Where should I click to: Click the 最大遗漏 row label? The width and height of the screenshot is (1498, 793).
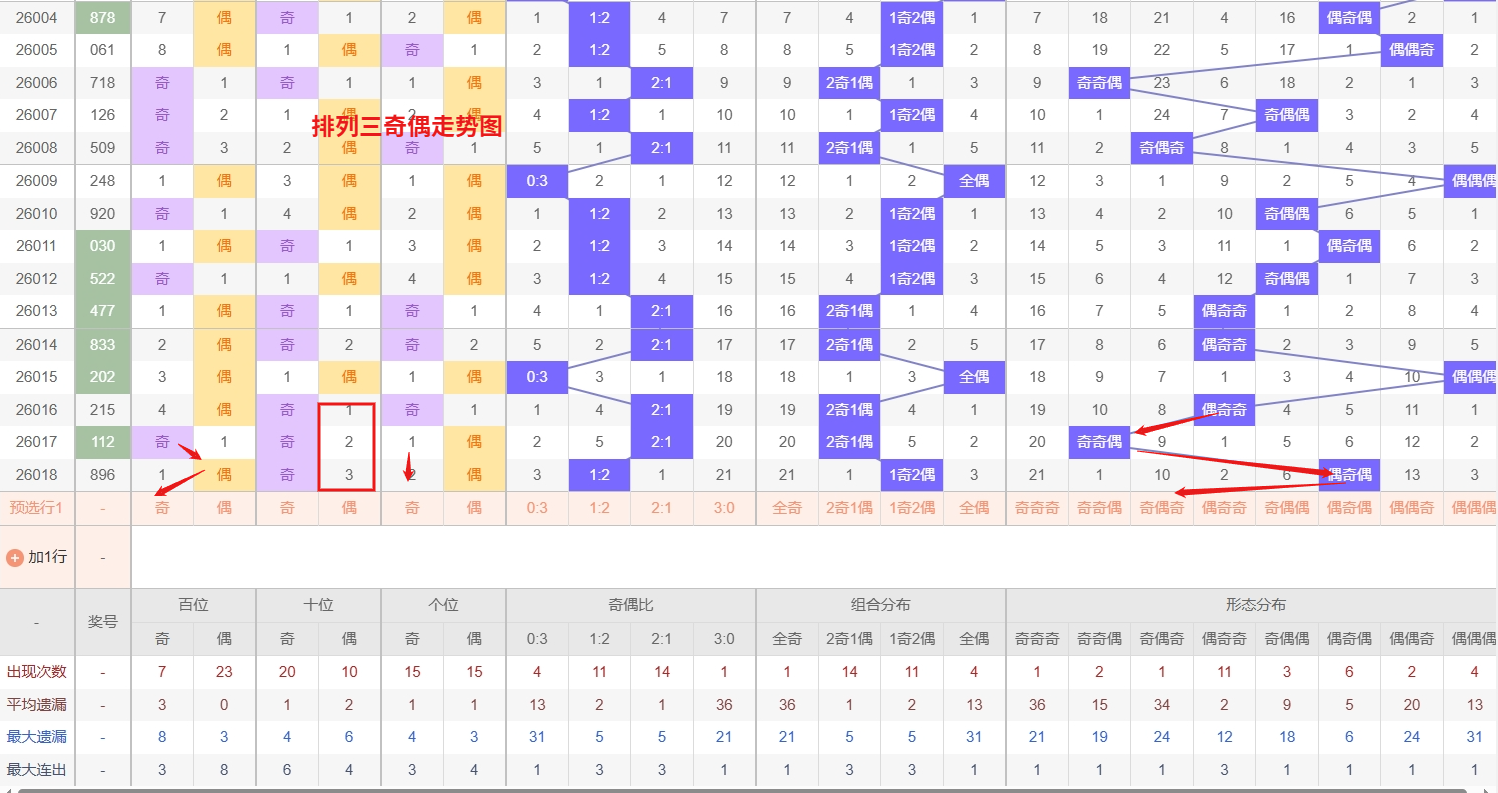coord(37,737)
